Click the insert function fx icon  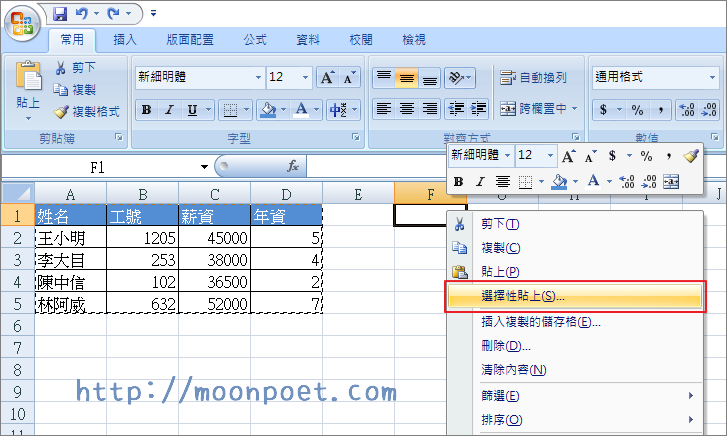293,166
